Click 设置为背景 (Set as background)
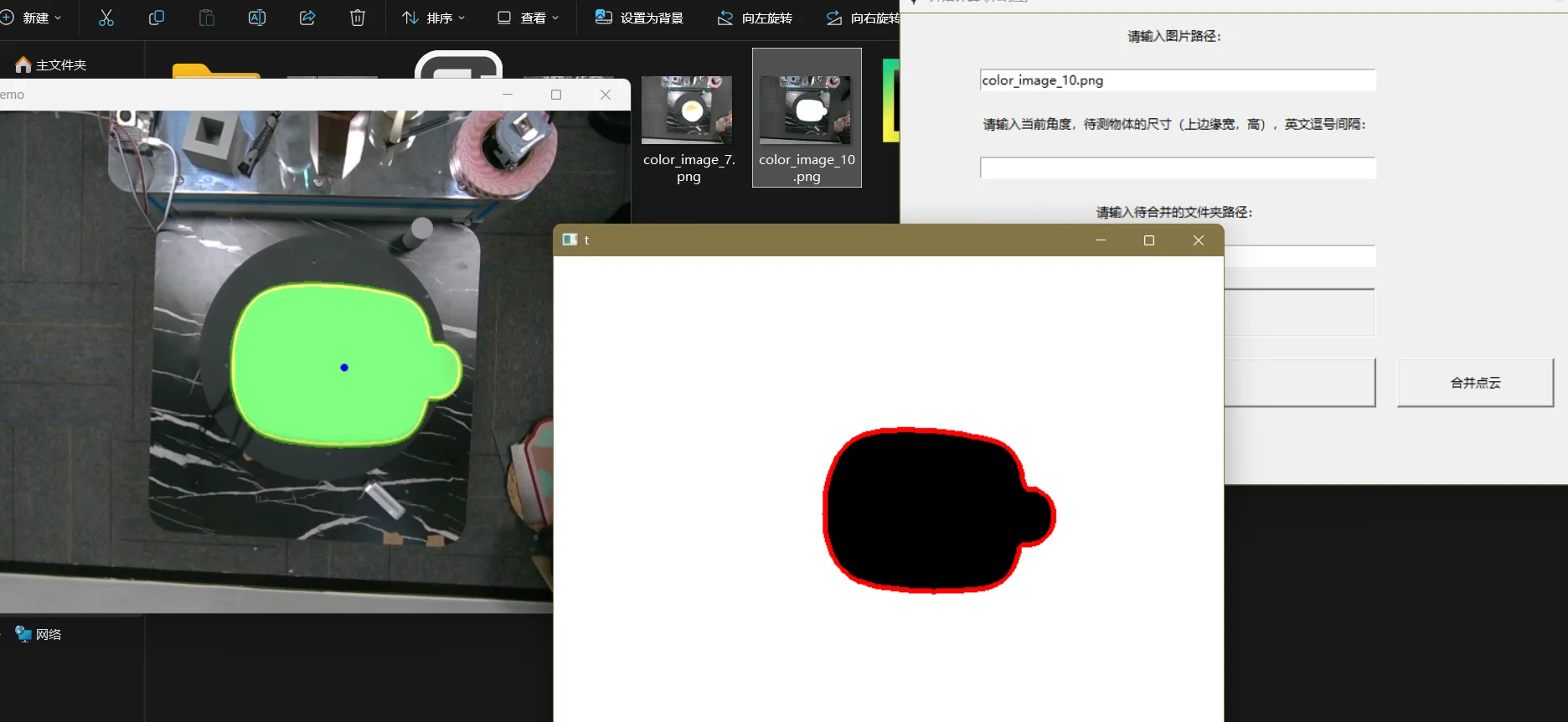Viewport: 1568px width, 722px height. click(640, 18)
